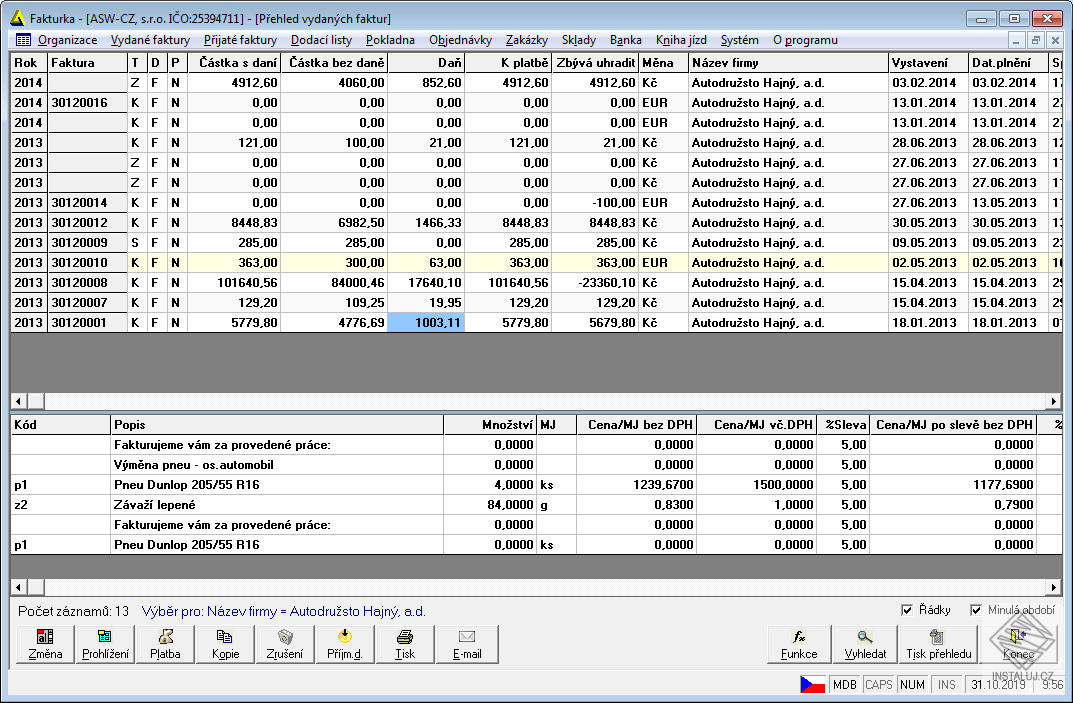
Task: Toggle the Řádky checkbox
Action: point(907,610)
